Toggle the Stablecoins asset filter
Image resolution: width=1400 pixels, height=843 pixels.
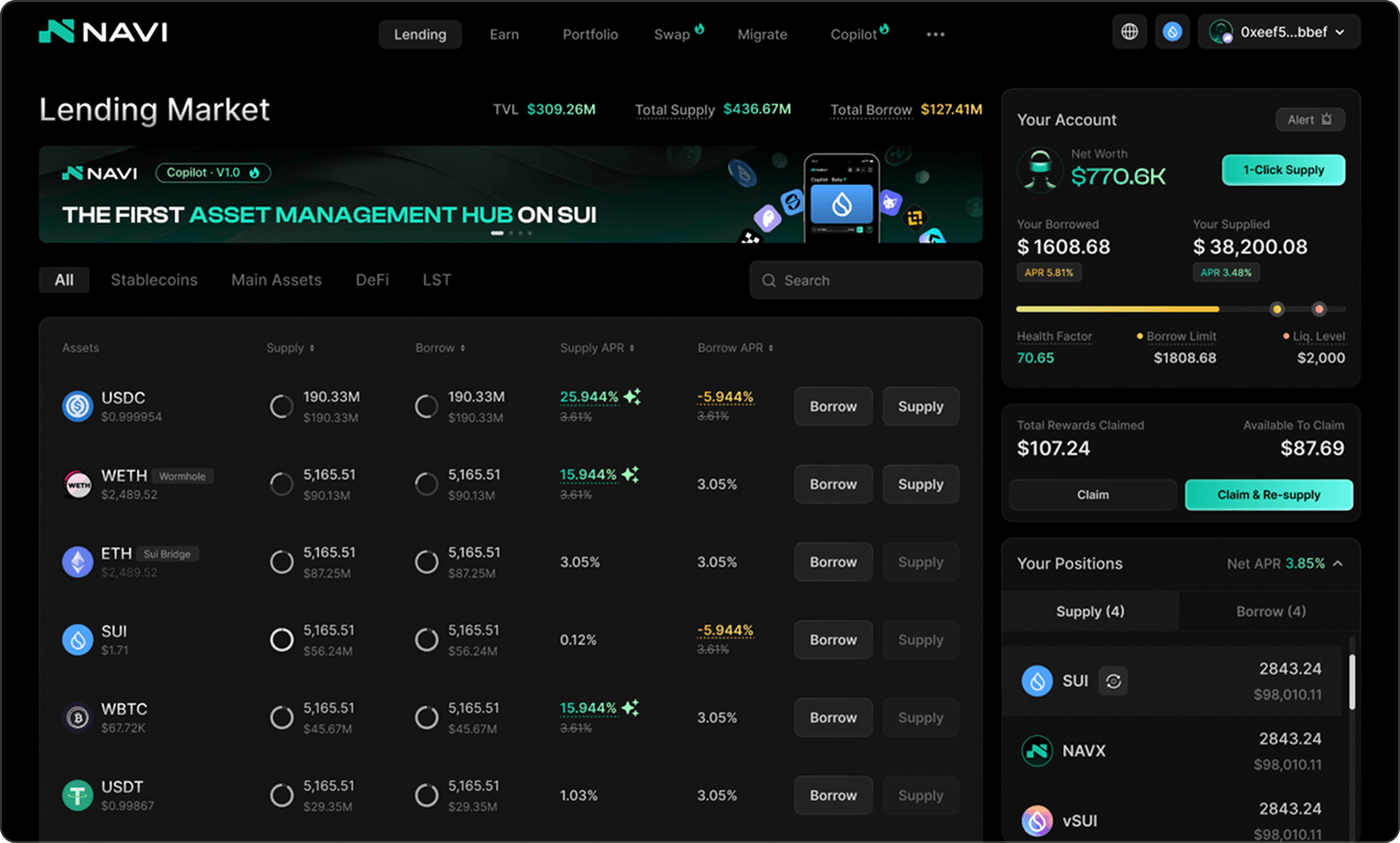[154, 280]
